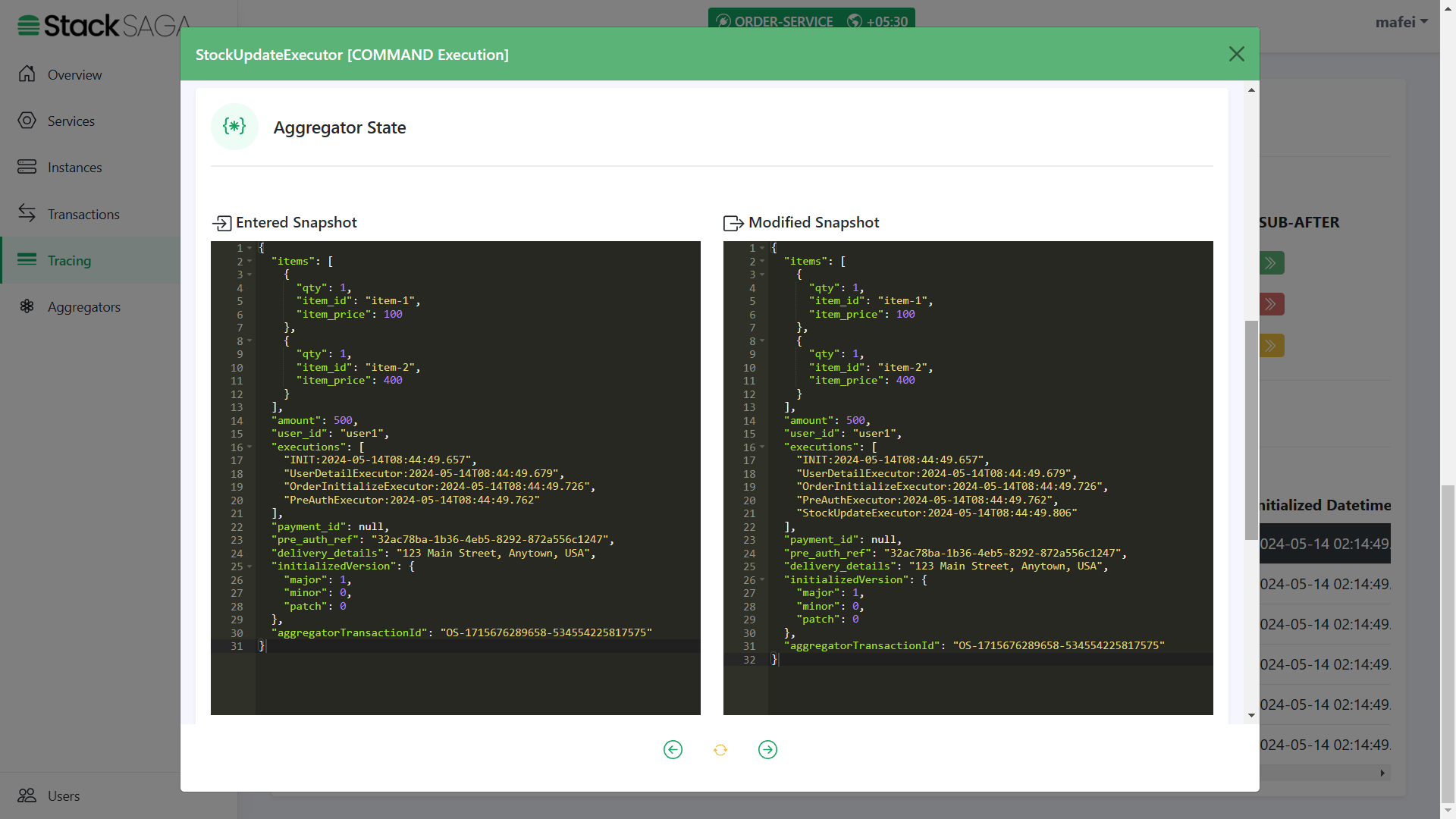Expand the Instances sidebar section
This screenshot has height=819, width=1456.
tap(74, 167)
